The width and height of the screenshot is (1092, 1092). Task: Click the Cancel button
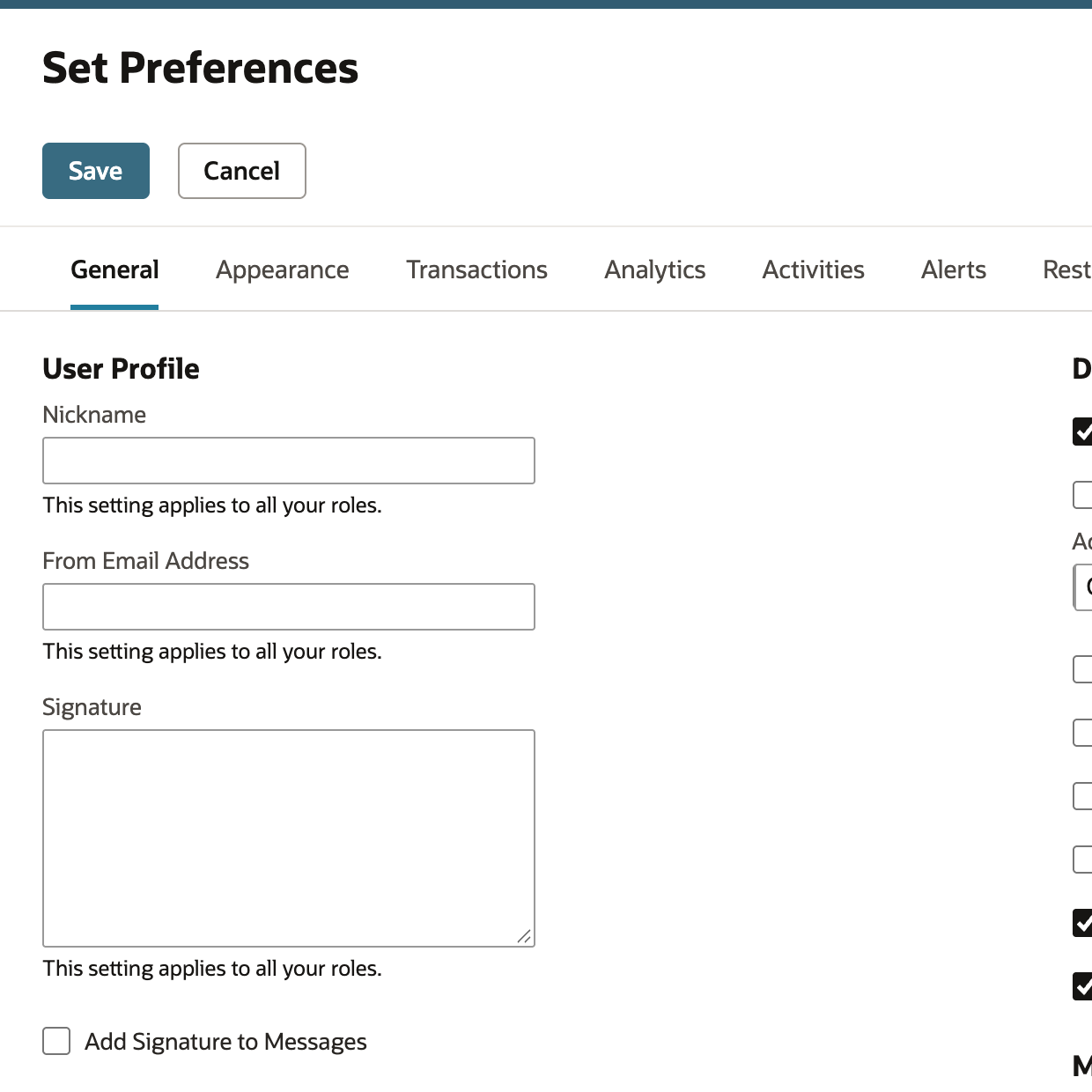(x=242, y=171)
